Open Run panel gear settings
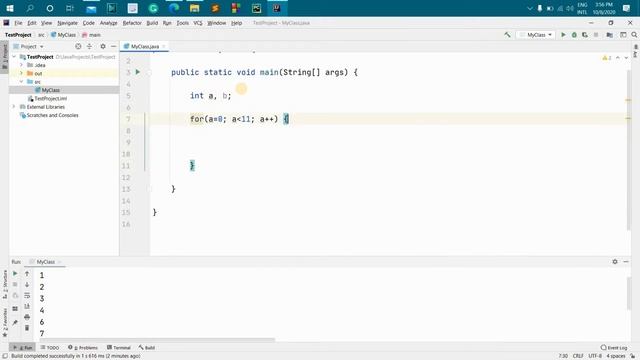The height and width of the screenshot is (360, 640). pyautogui.click(x=615, y=262)
